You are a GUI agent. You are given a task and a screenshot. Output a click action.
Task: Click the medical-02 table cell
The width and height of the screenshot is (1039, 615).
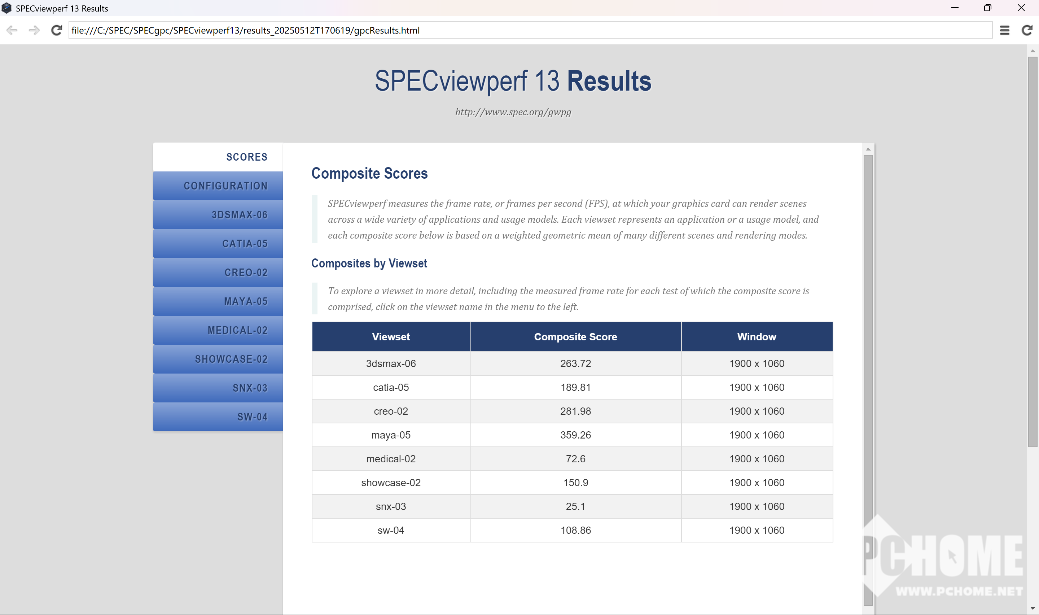[x=391, y=459]
